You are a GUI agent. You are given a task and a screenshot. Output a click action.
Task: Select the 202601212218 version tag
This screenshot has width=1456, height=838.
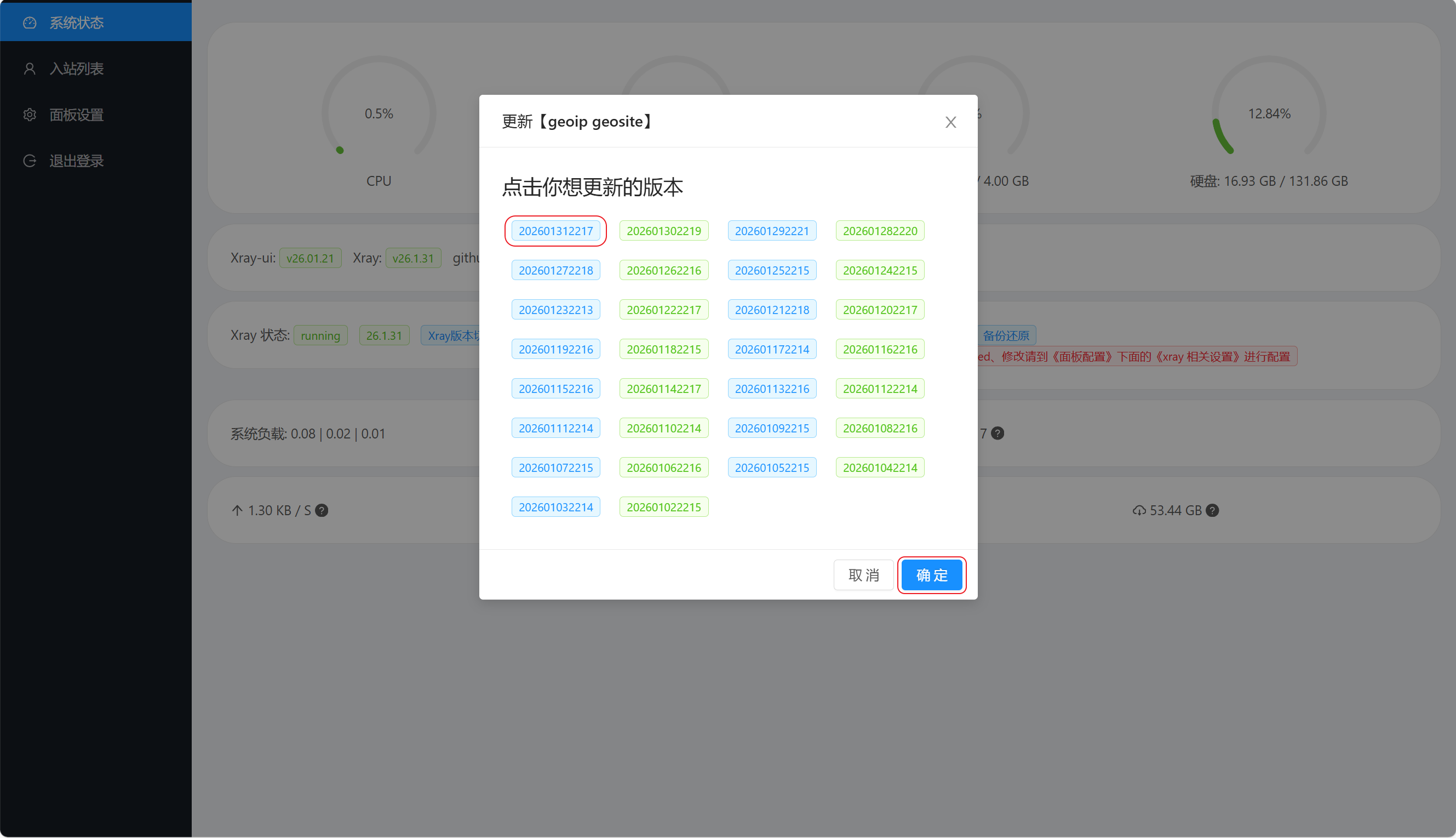(771, 310)
